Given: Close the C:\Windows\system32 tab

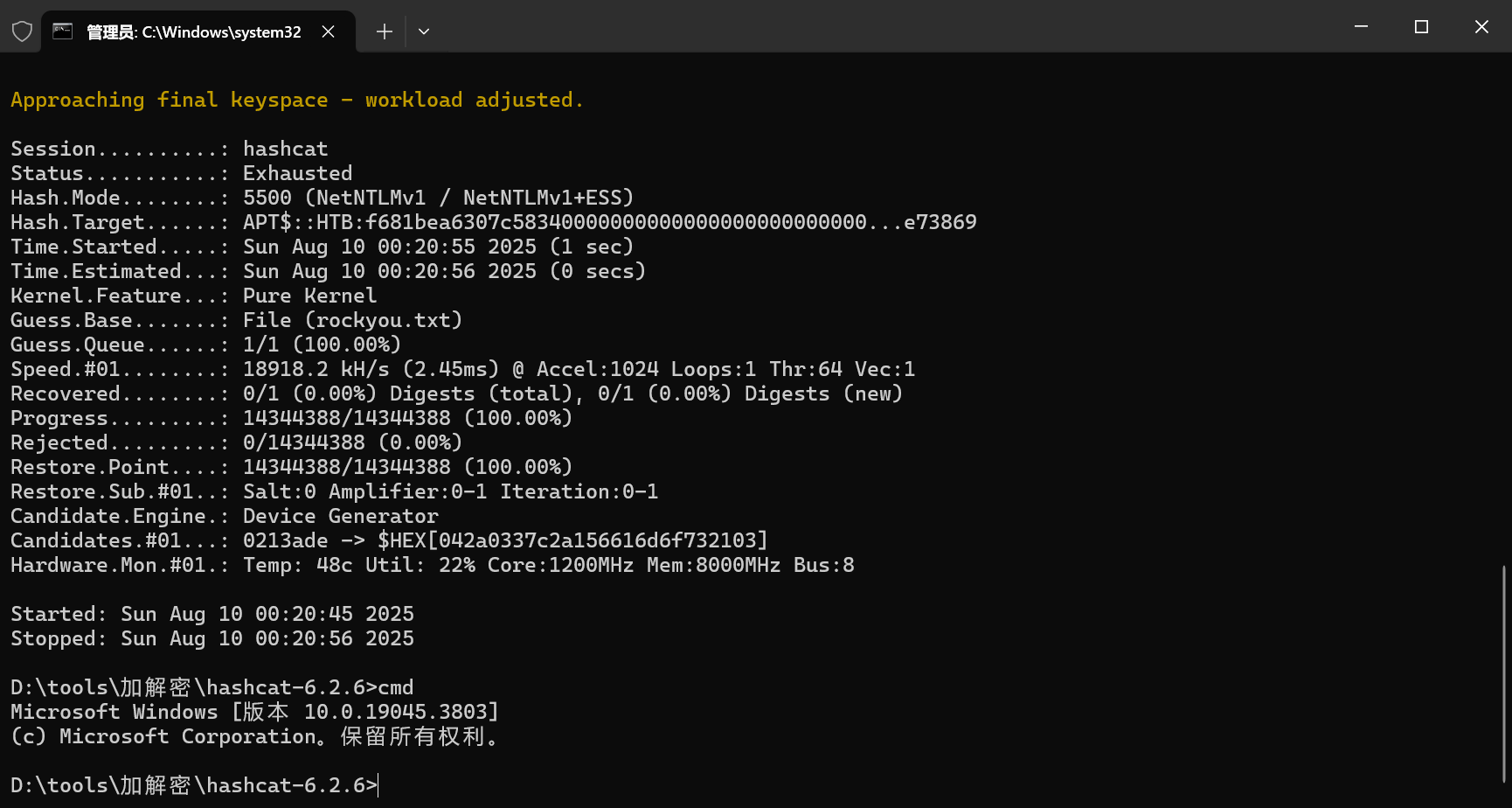Looking at the screenshot, I should coord(329,31).
